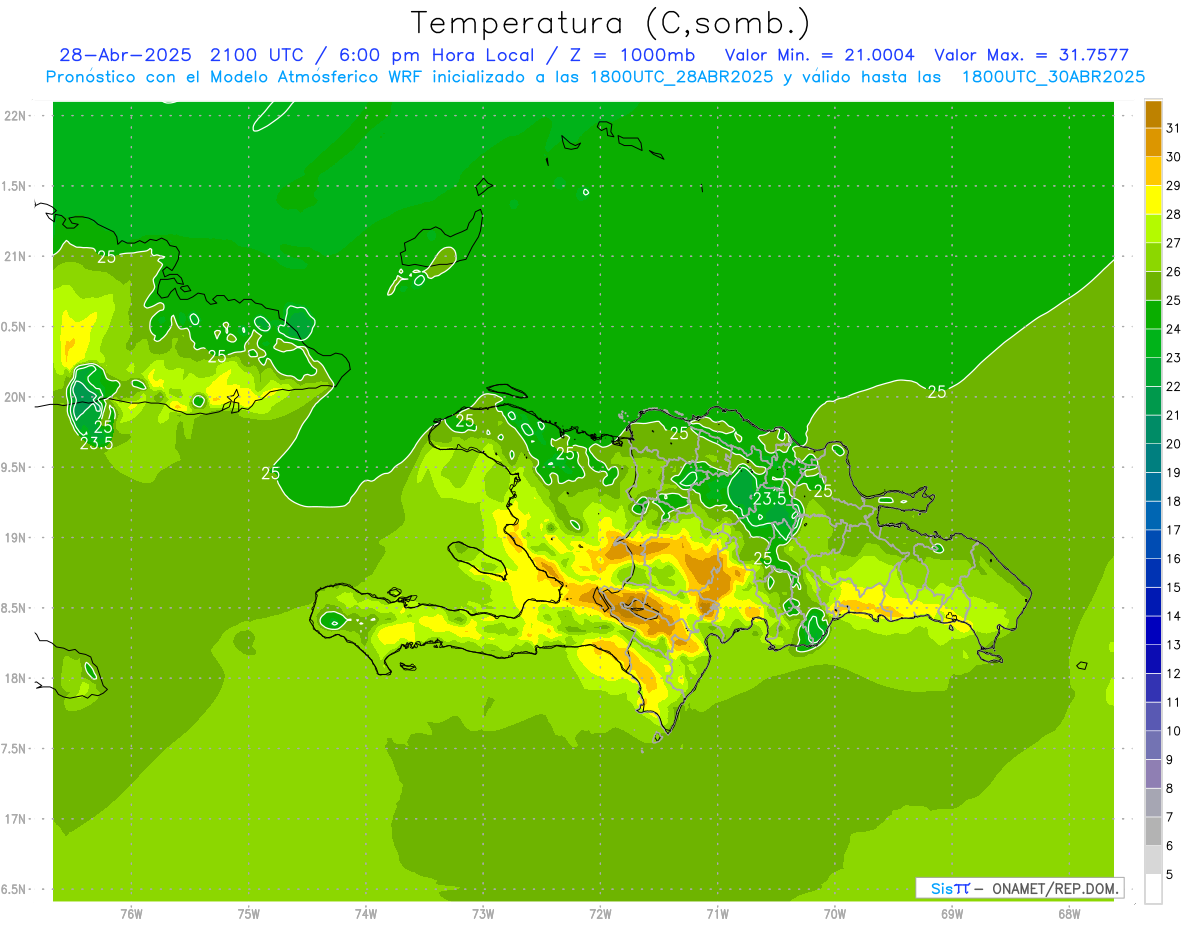Click 'Valor Min. = 21.0004' value

[820, 55]
